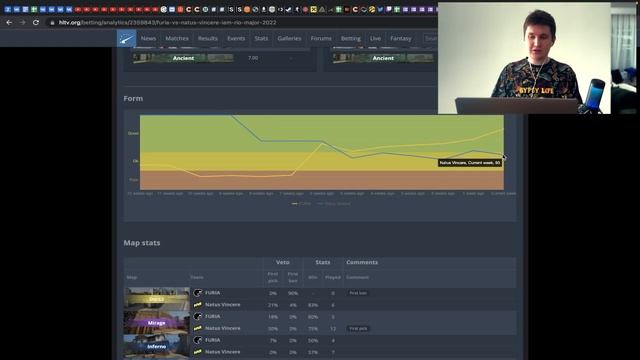Open the FURIA team link in the Dust2 row
Viewport: 640px width, 360px height.
[x=212, y=293]
